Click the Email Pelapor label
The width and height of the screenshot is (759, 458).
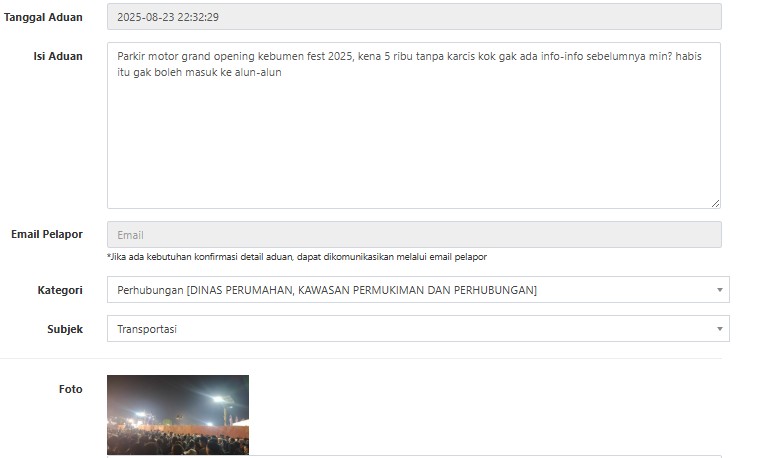pos(47,234)
